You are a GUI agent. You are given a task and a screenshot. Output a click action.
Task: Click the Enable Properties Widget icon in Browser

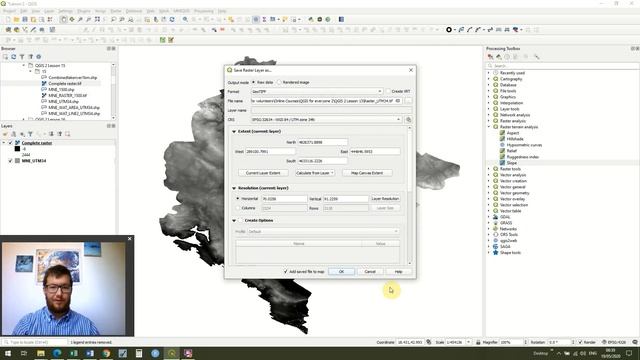coord(39,57)
